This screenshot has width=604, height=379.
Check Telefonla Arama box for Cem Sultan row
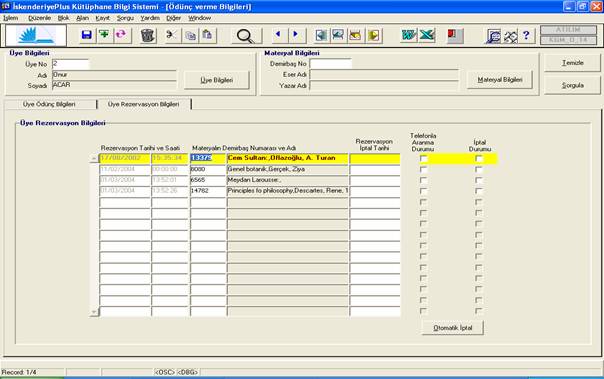(423, 158)
